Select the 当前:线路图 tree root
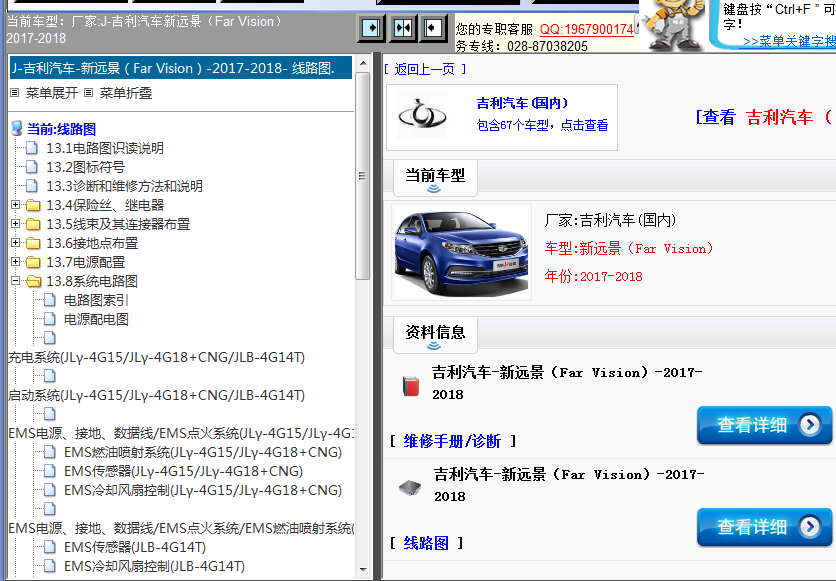Image resolution: width=836 pixels, height=581 pixels. [x=61, y=129]
